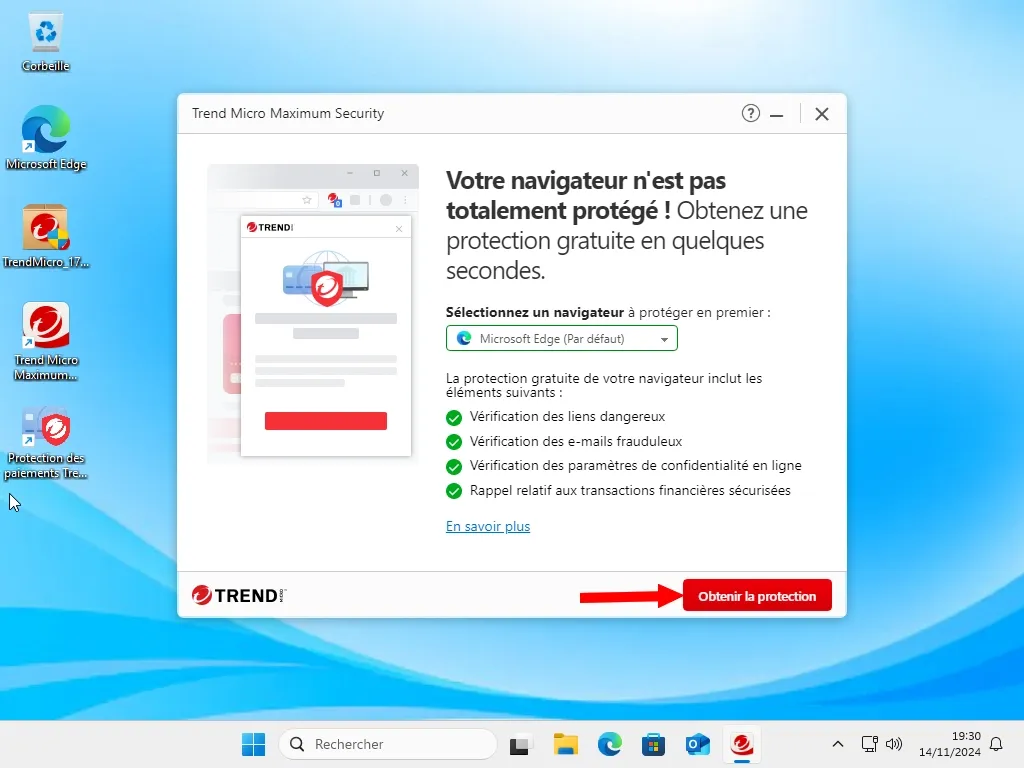The image size is (1024, 768).
Task: Click the text Rappel relatif aux transactions financières sécurisées
Action: click(x=630, y=490)
